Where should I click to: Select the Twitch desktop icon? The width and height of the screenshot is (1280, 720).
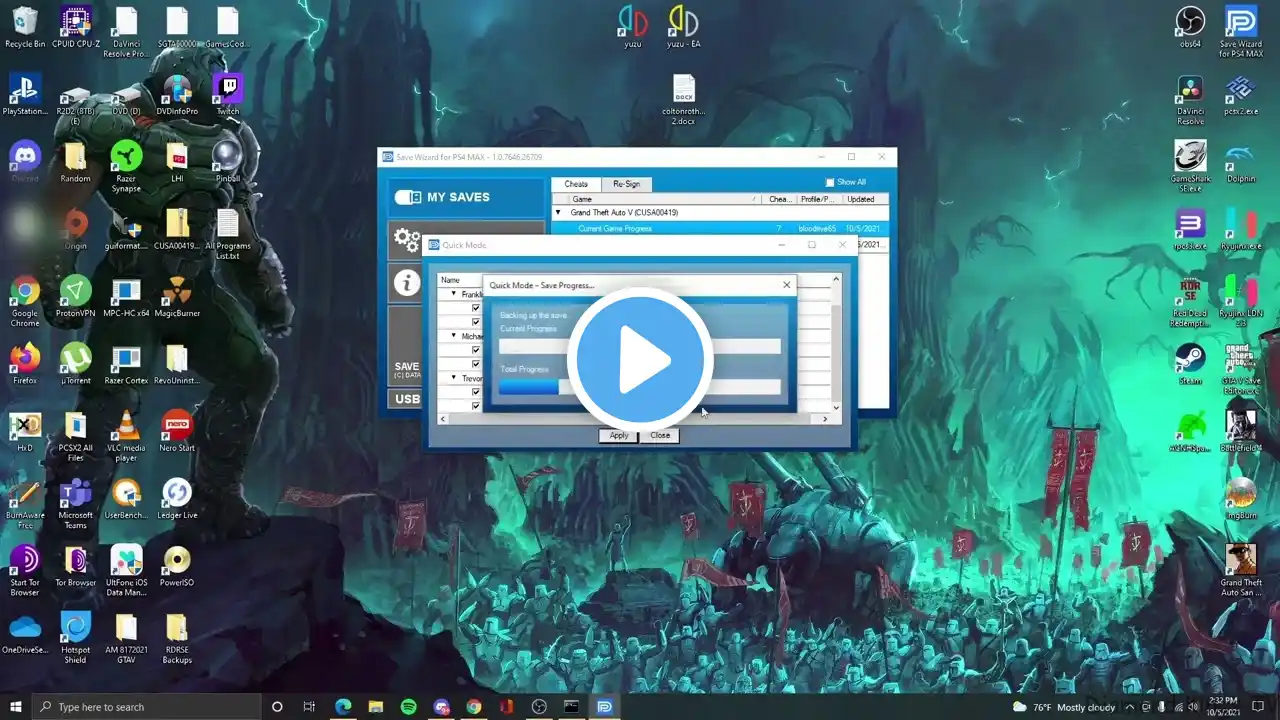point(228,95)
